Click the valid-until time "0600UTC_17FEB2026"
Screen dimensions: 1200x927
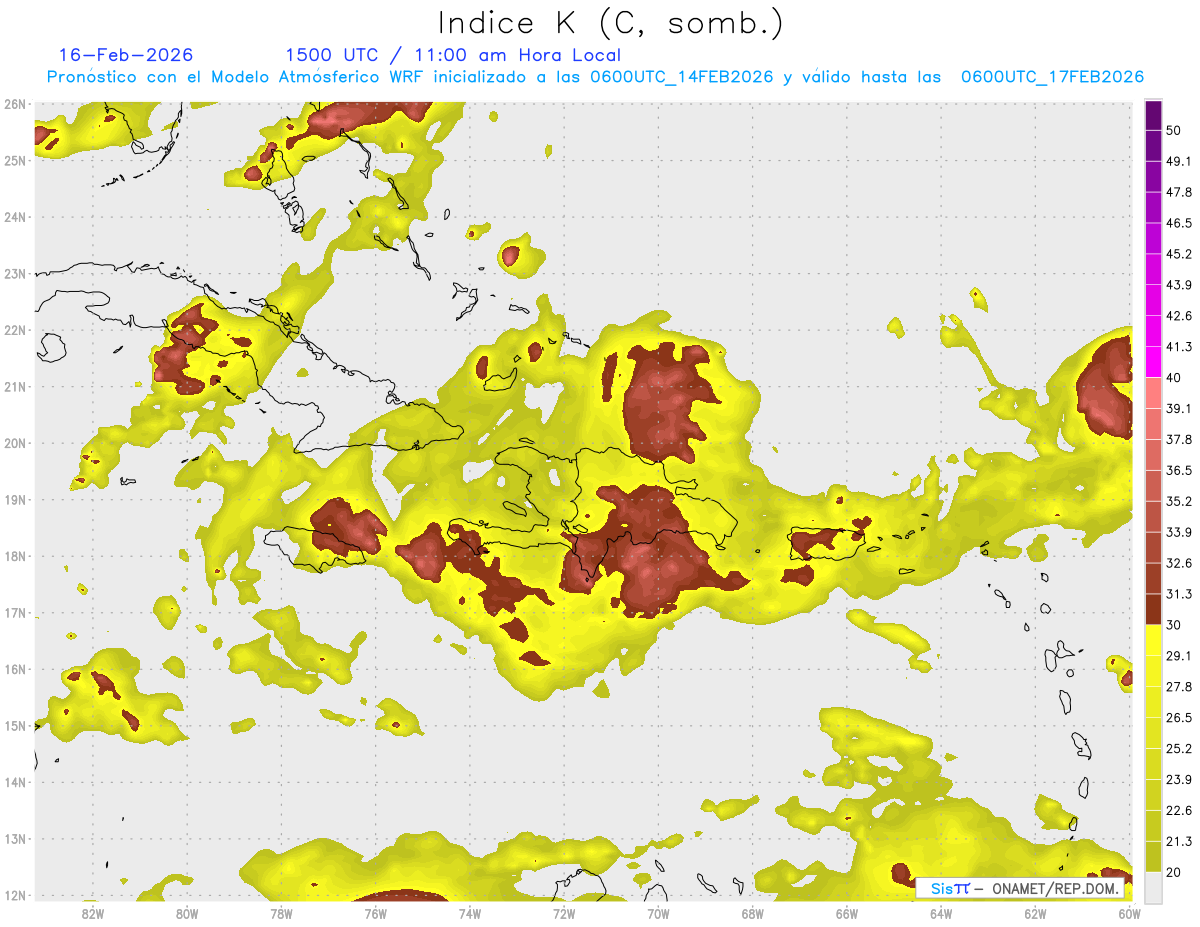point(1052,77)
